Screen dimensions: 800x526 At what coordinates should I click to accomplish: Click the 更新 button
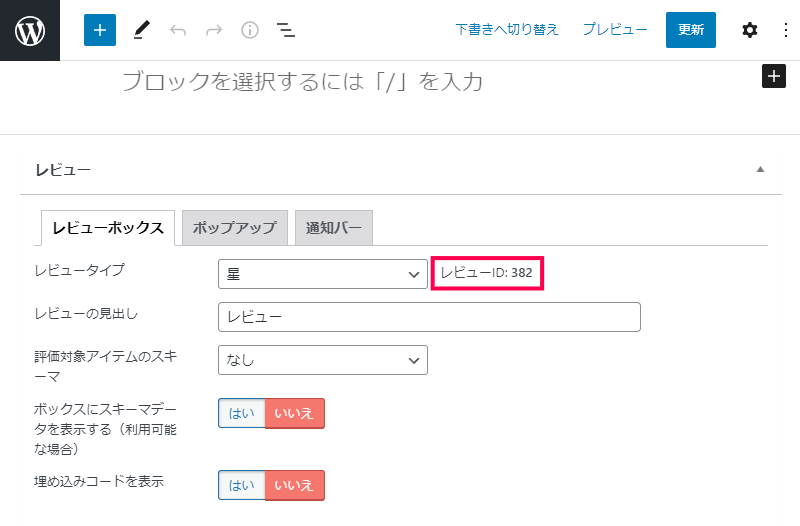(690, 30)
